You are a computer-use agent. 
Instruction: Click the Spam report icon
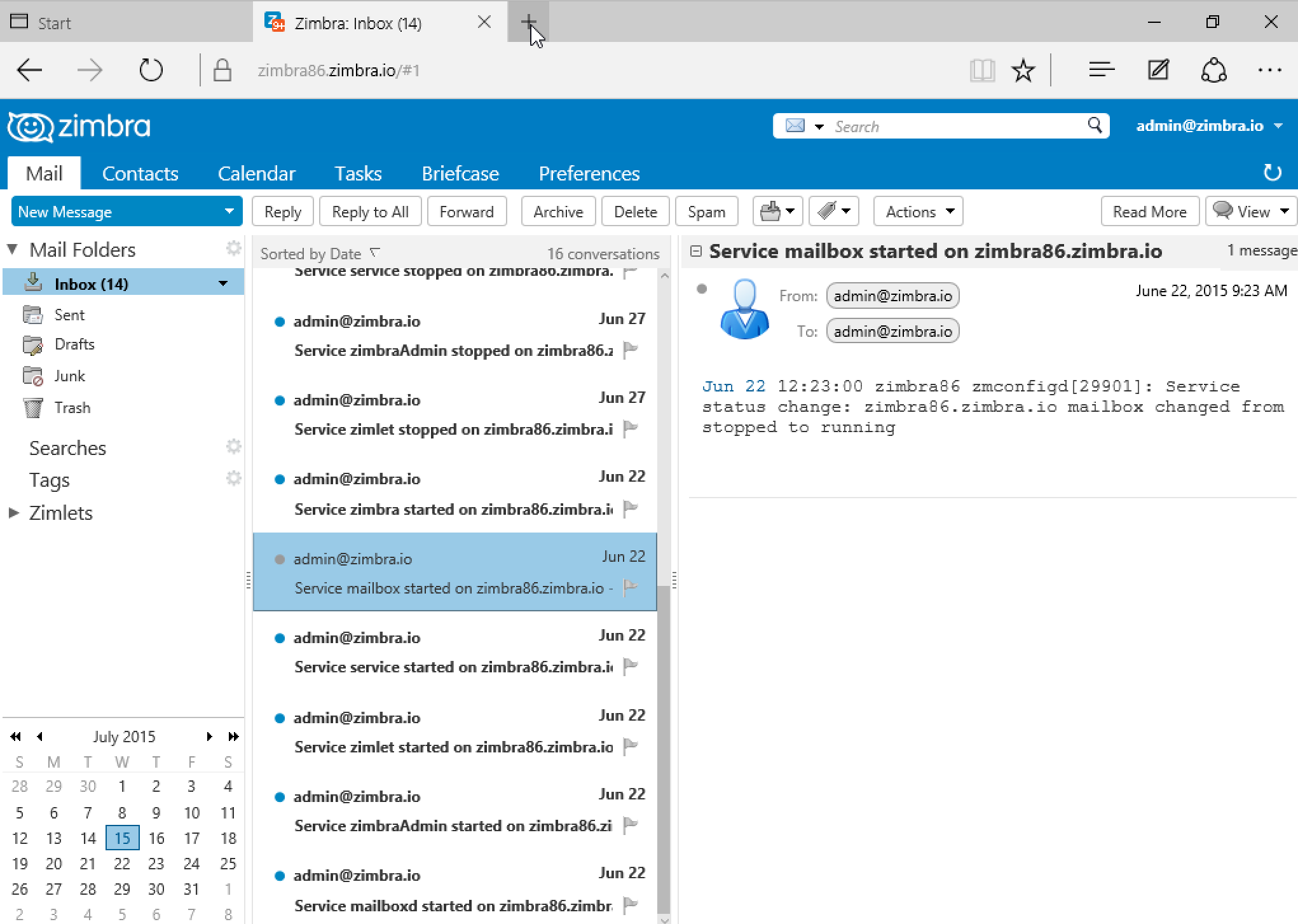[707, 211]
